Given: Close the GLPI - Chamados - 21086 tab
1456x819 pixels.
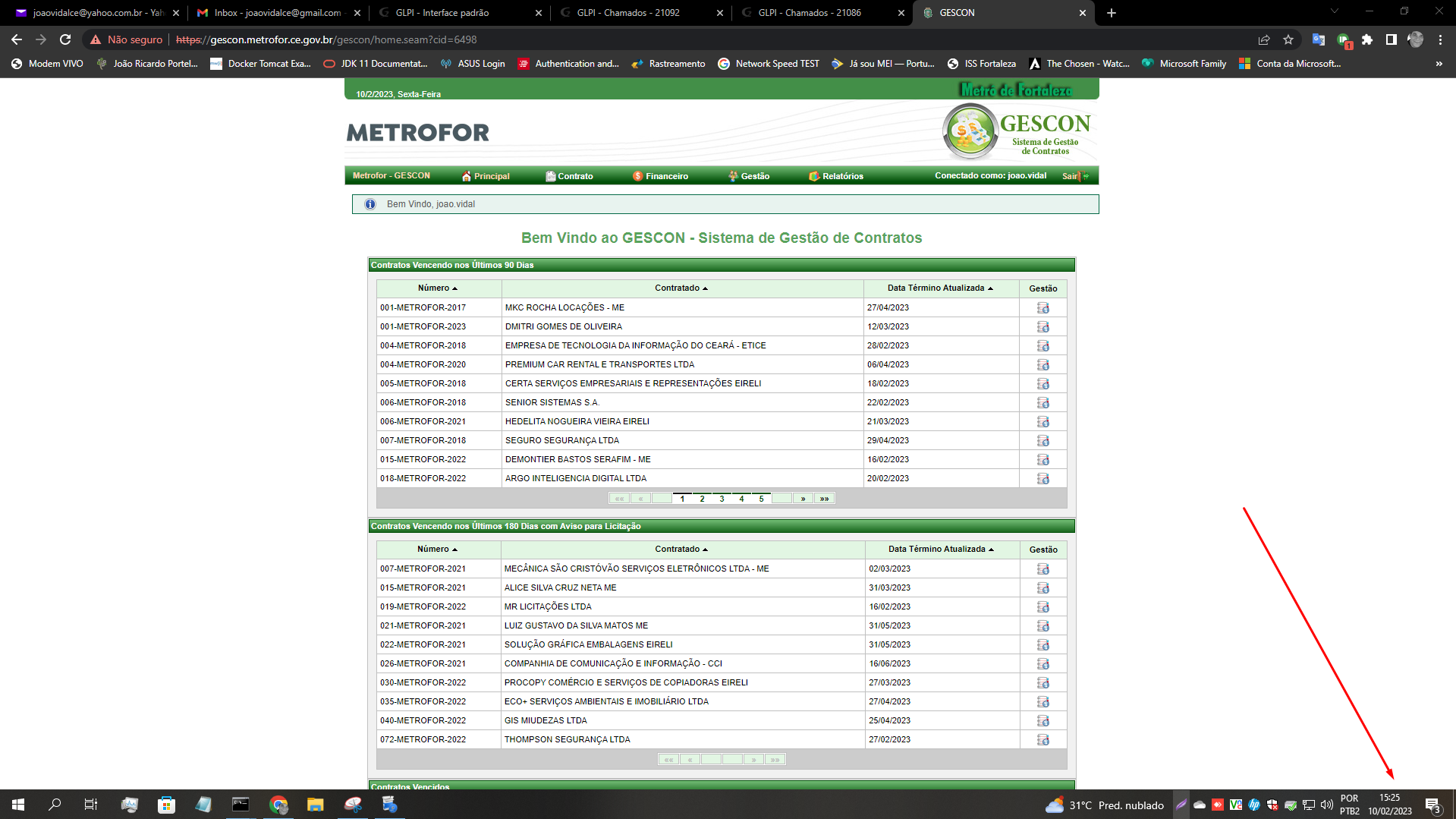Looking at the screenshot, I should (x=901, y=13).
